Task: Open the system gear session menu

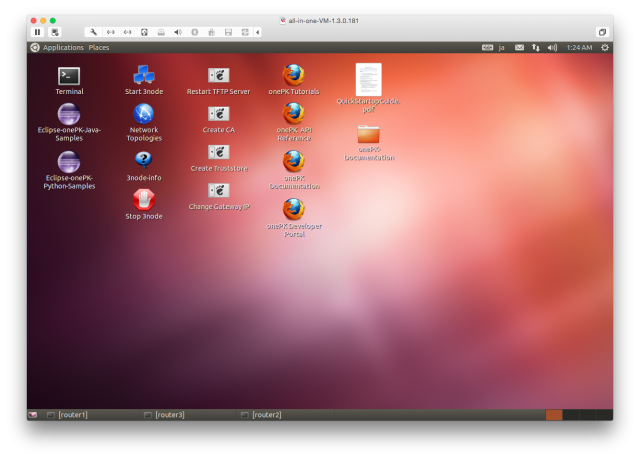Action: 605,48
